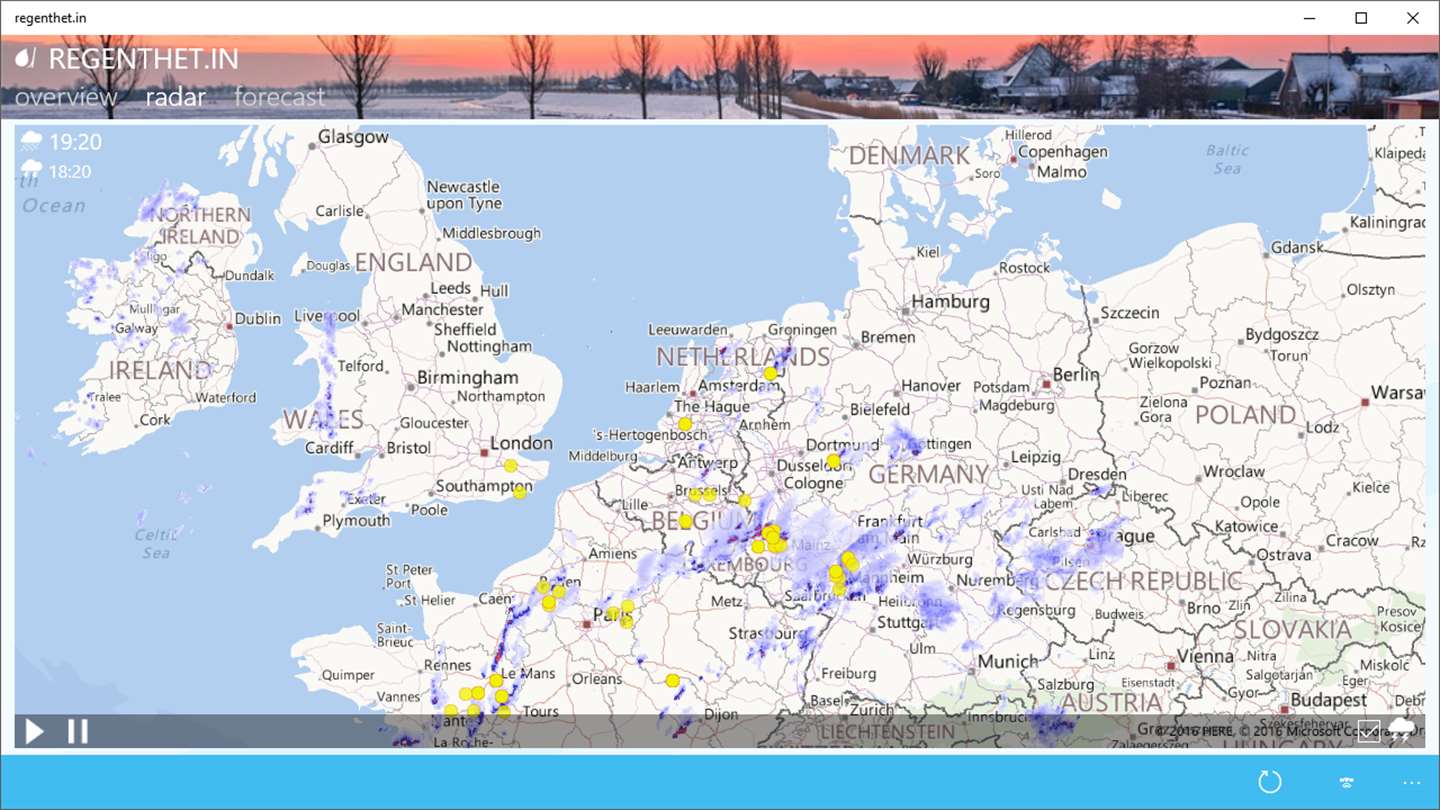Click the Plymouth city label
The height and width of the screenshot is (810, 1440).
point(356,521)
